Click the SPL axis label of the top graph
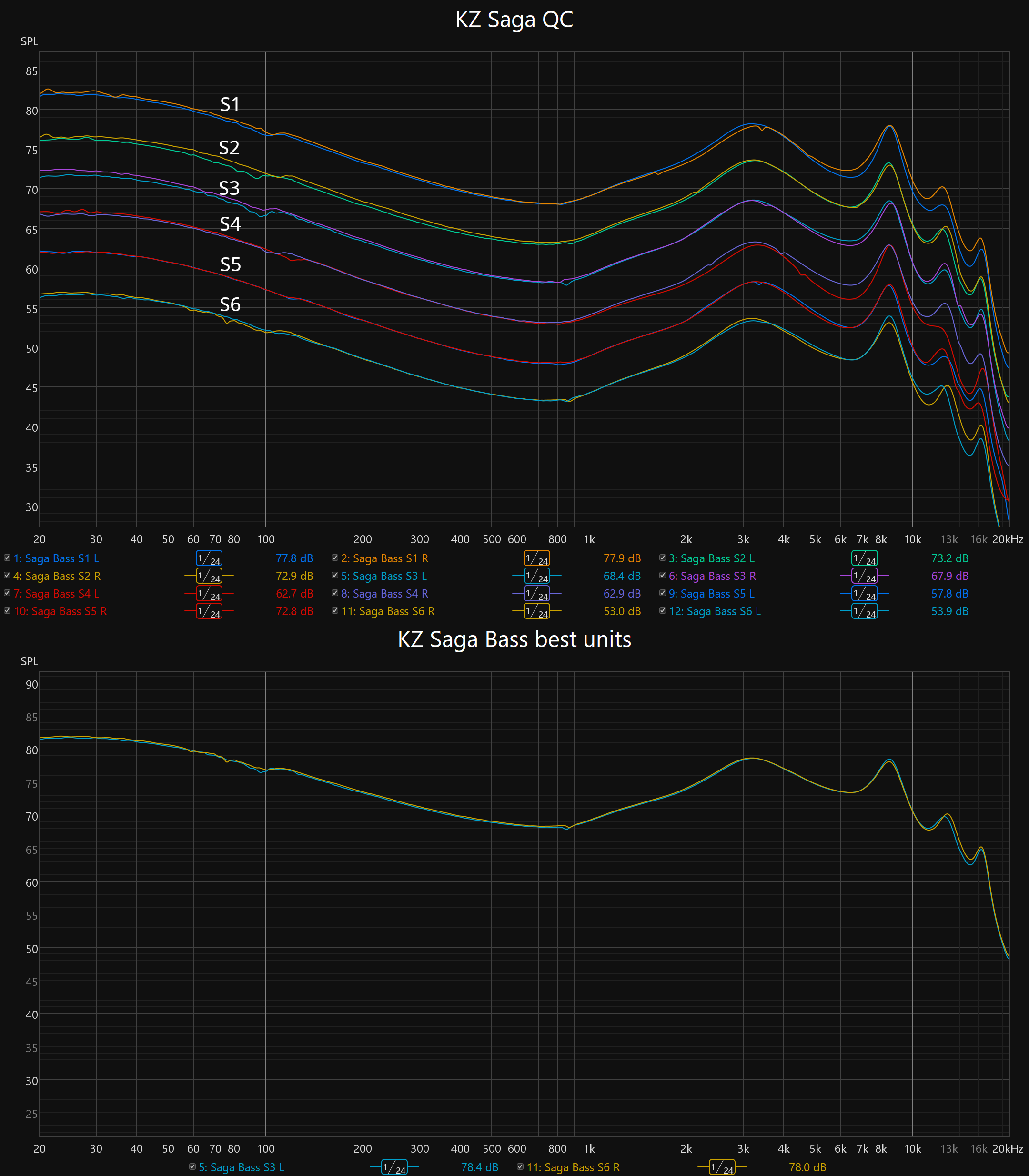The height and width of the screenshot is (1176, 1029). point(29,41)
